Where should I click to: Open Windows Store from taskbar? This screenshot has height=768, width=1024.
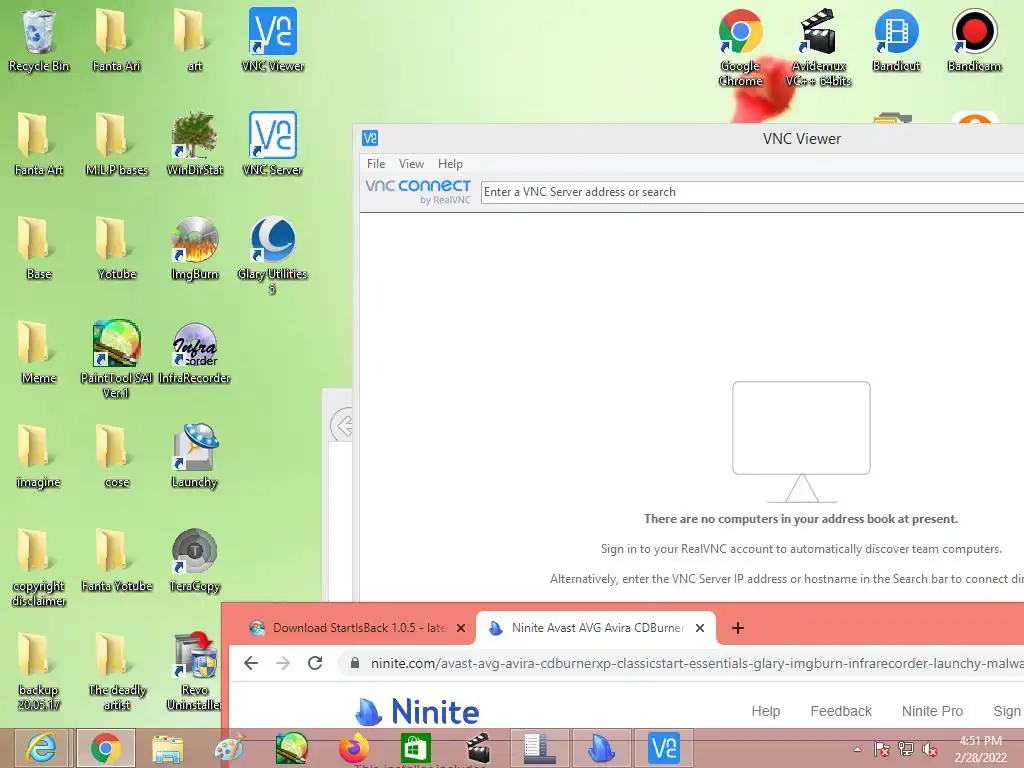pos(415,748)
